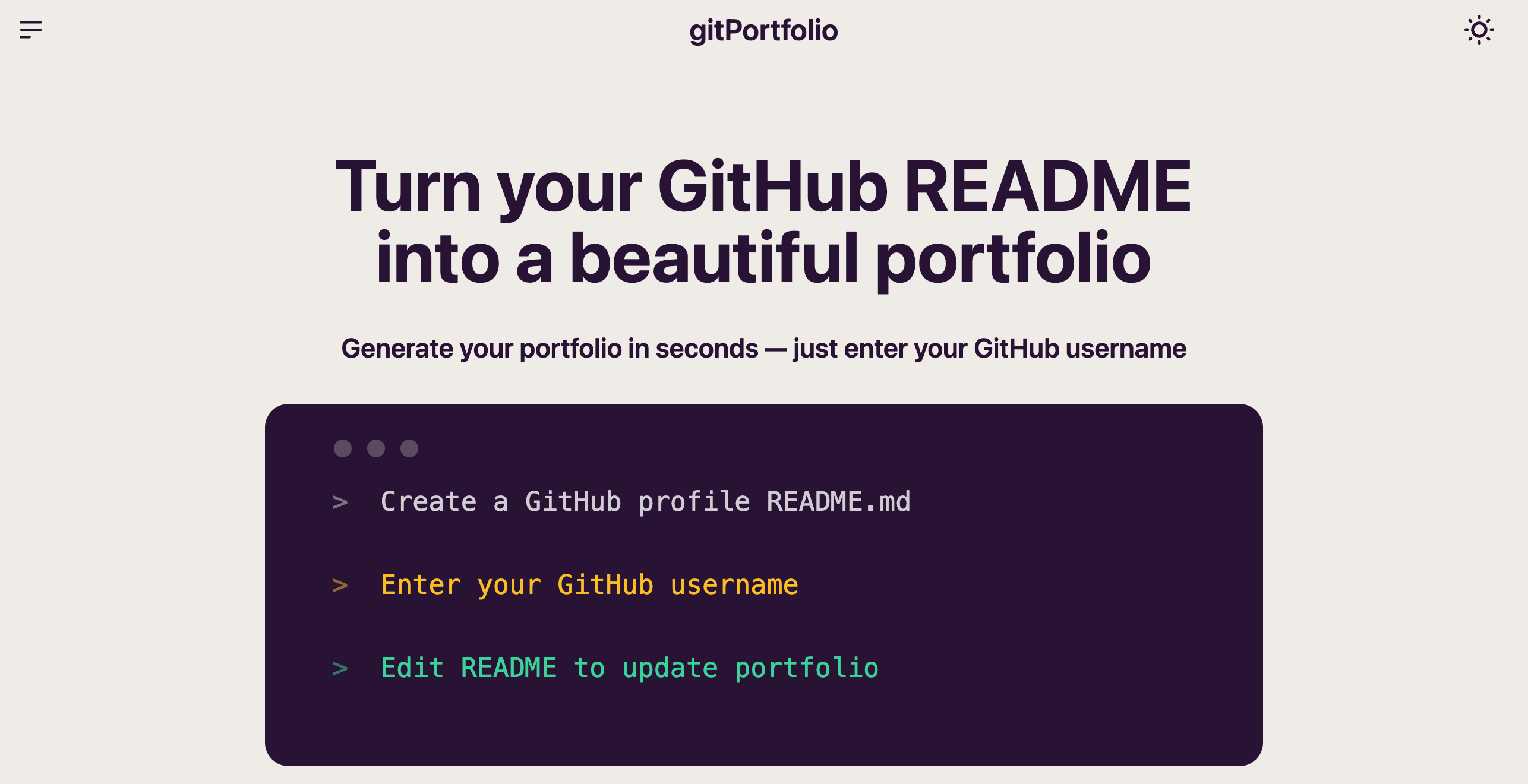Click the yellow word "username" in the terminal

click(x=734, y=585)
